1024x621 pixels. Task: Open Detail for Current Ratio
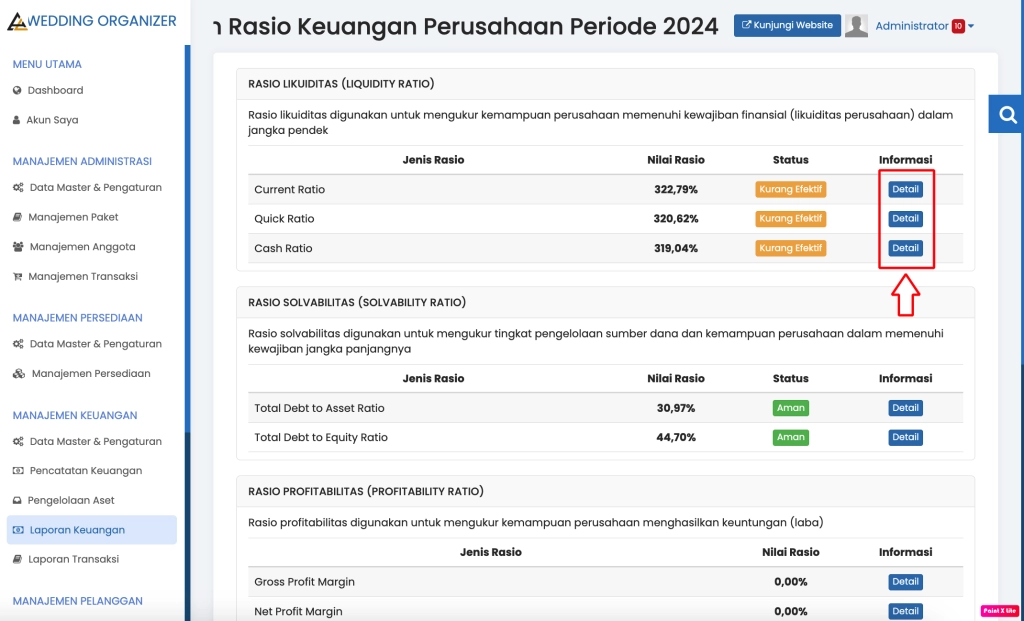(905, 189)
